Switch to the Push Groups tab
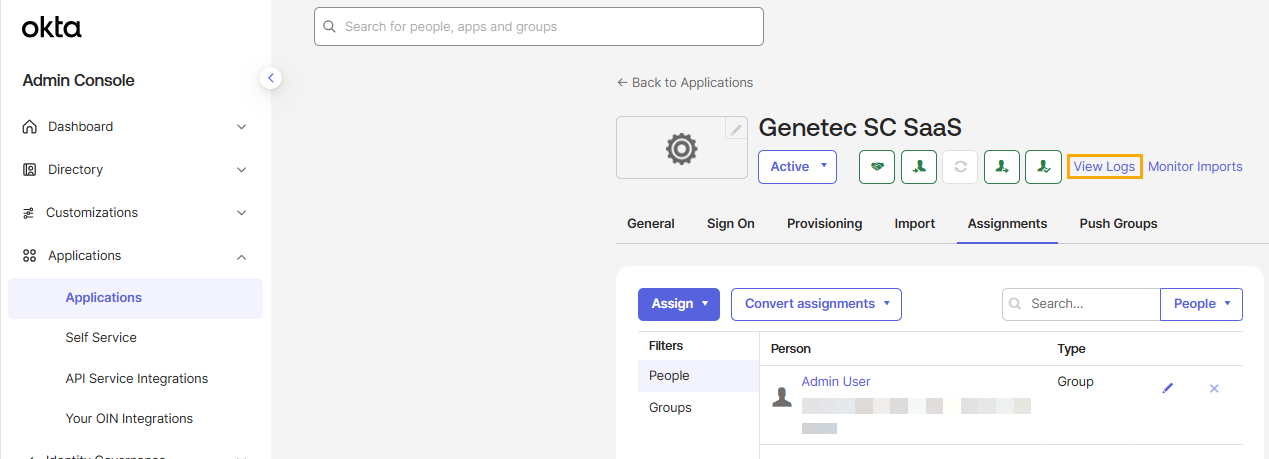The width and height of the screenshot is (1269, 459). 1118,224
